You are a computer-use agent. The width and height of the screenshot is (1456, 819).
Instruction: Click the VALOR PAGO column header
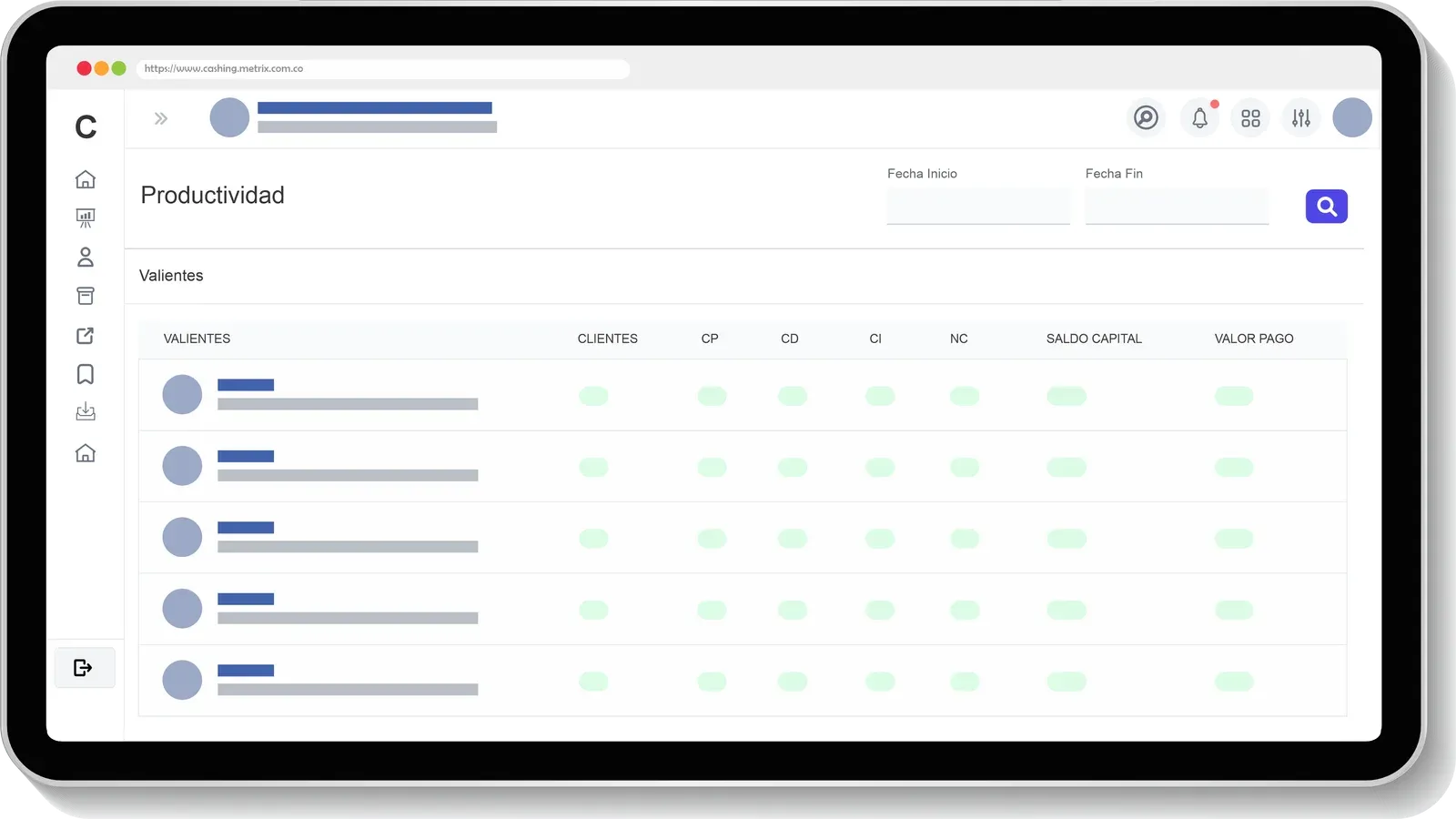[x=1253, y=339]
